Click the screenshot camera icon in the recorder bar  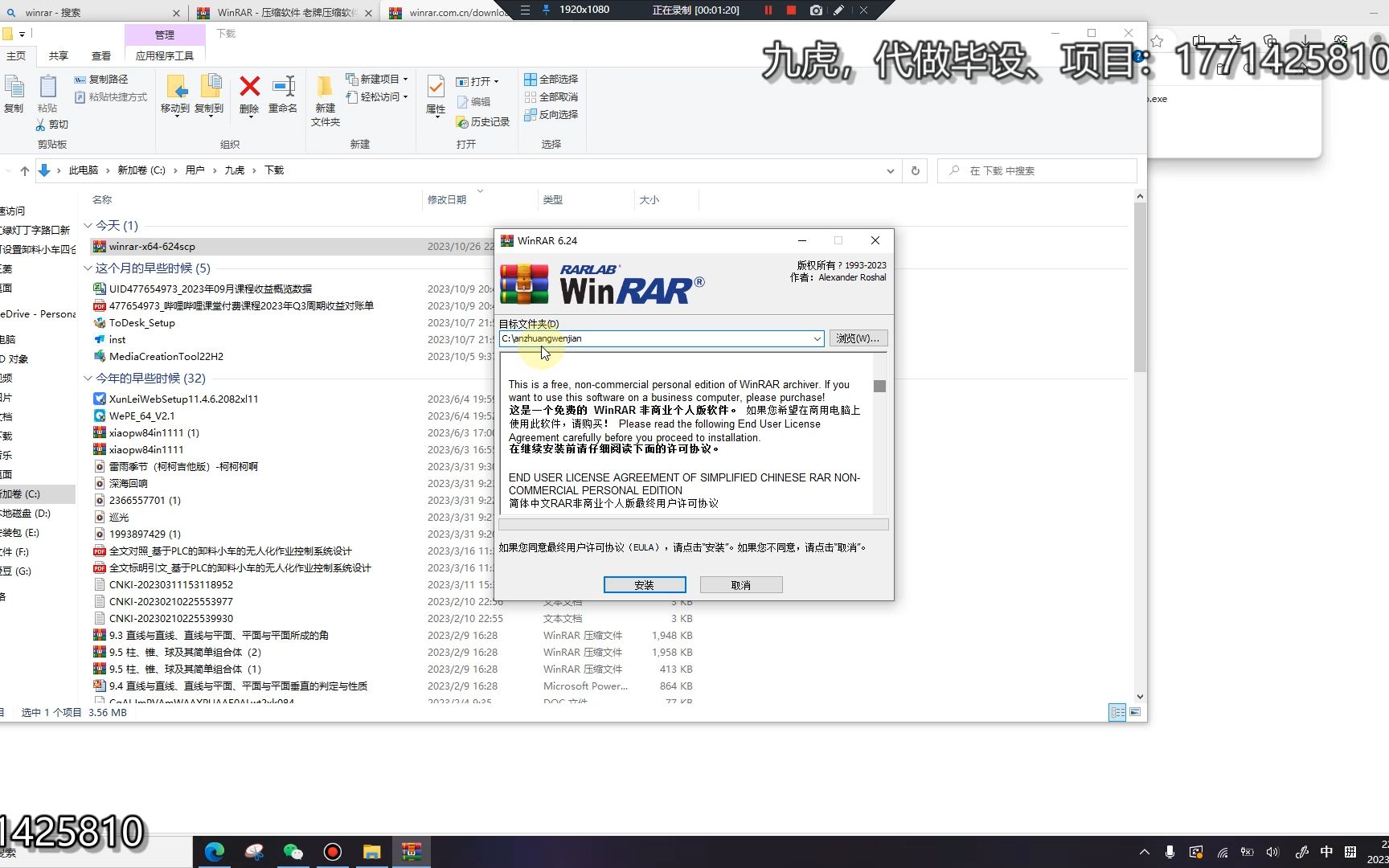(816, 10)
